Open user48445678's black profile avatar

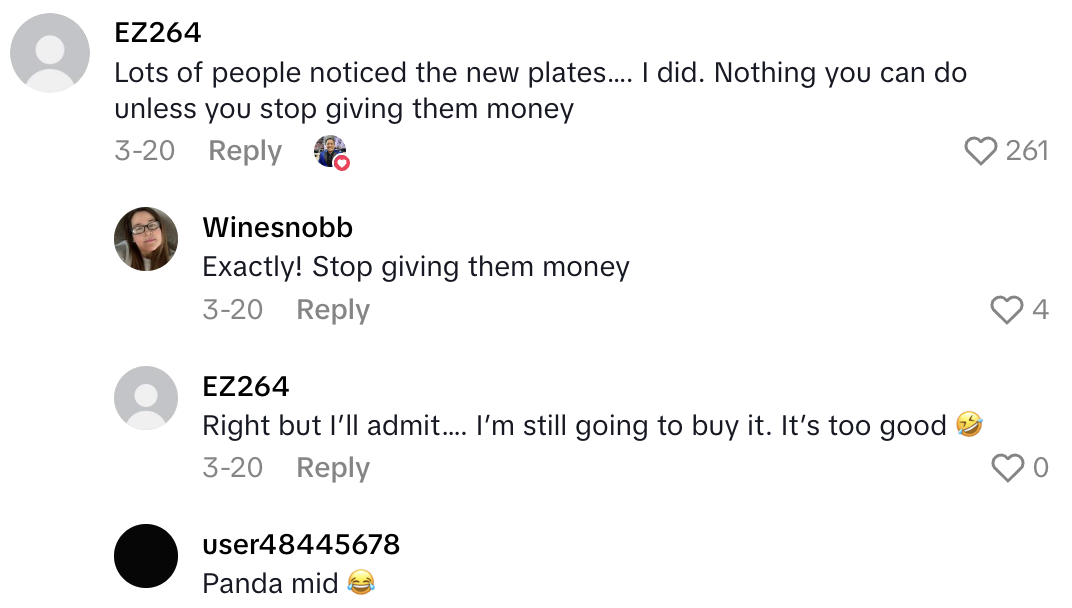tap(146, 556)
